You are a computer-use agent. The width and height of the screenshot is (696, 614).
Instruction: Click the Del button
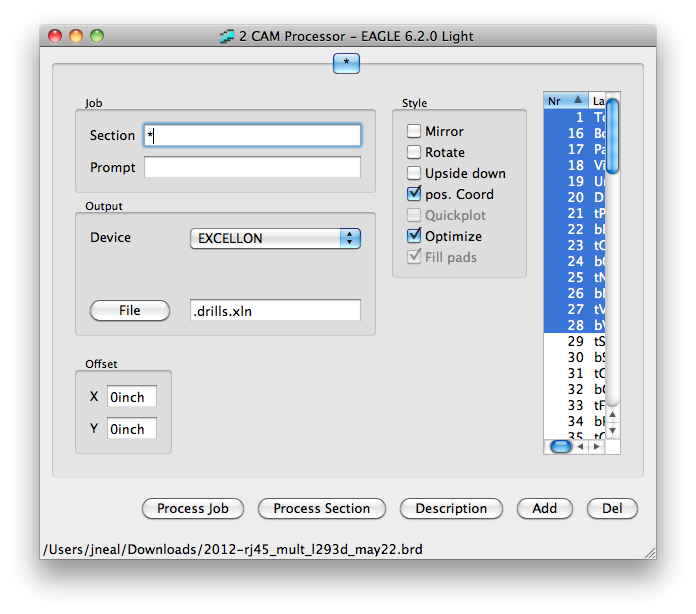point(612,508)
